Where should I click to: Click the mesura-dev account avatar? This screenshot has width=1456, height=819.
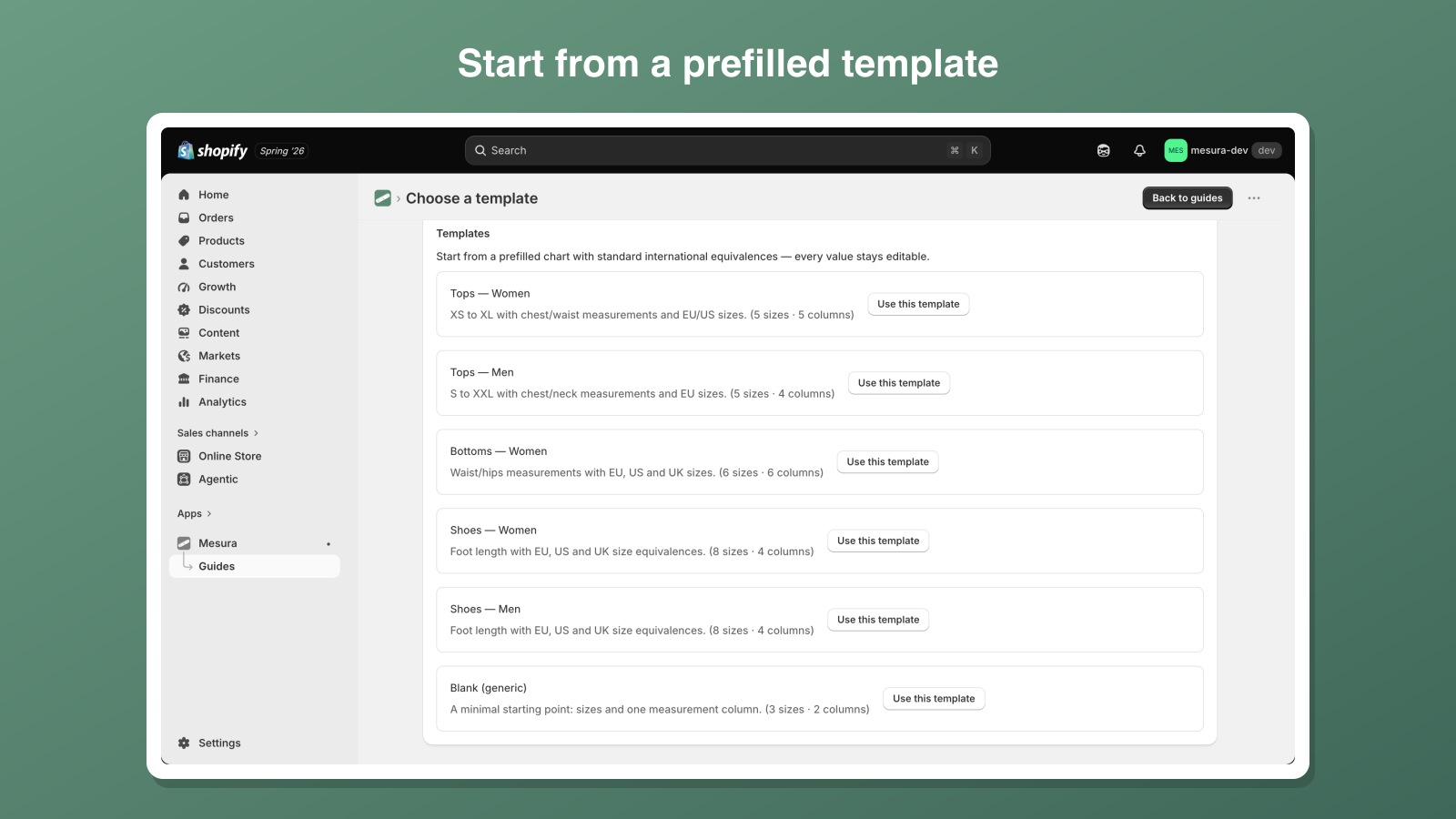[x=1176, y=150]
